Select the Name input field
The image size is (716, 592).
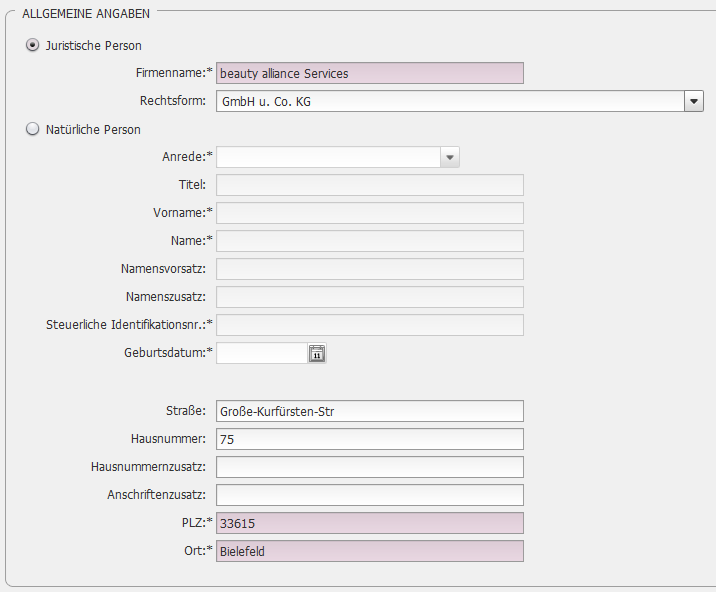[x=370, y=241]
